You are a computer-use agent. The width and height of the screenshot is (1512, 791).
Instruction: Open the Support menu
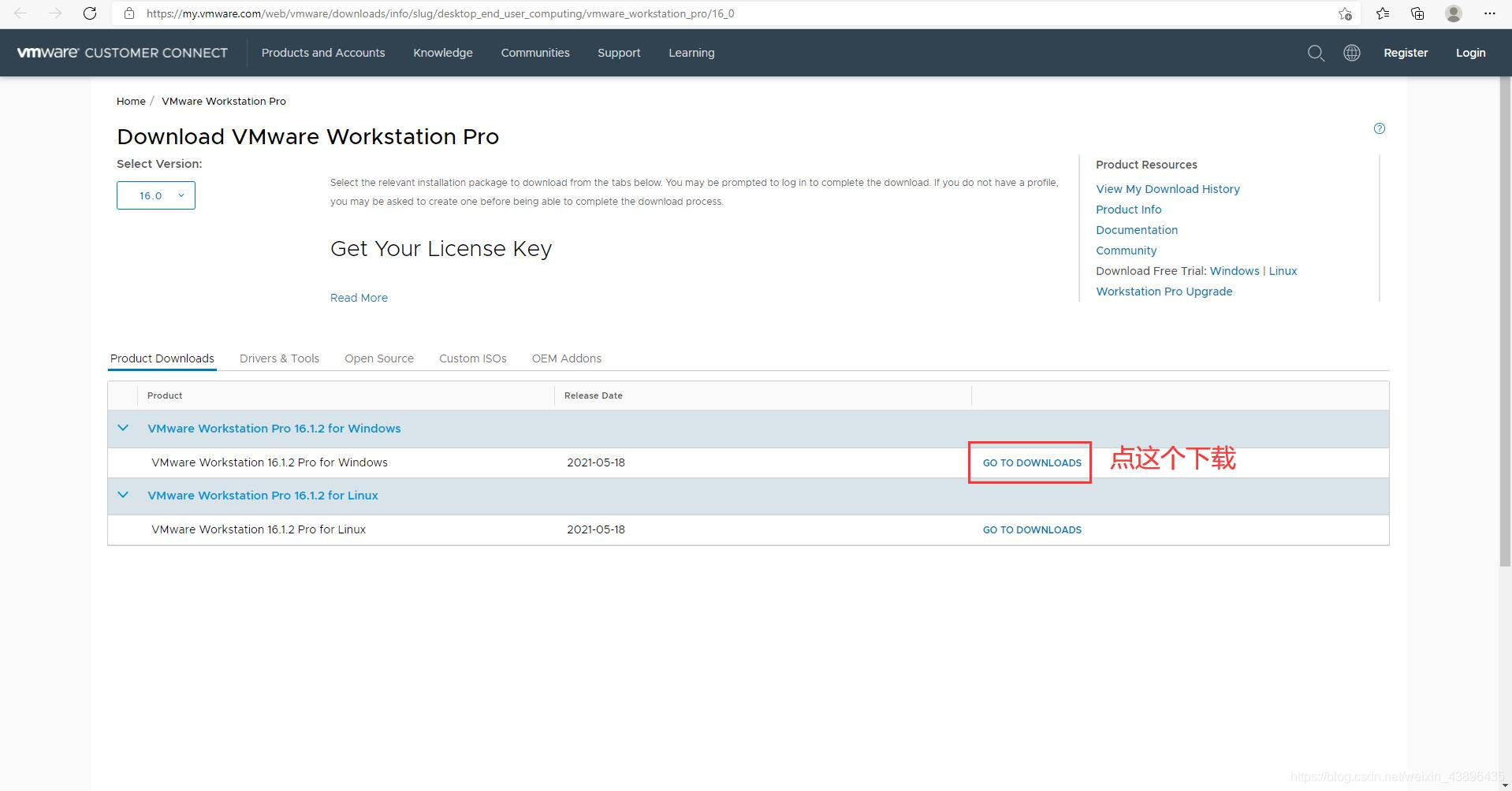[619, 53]
